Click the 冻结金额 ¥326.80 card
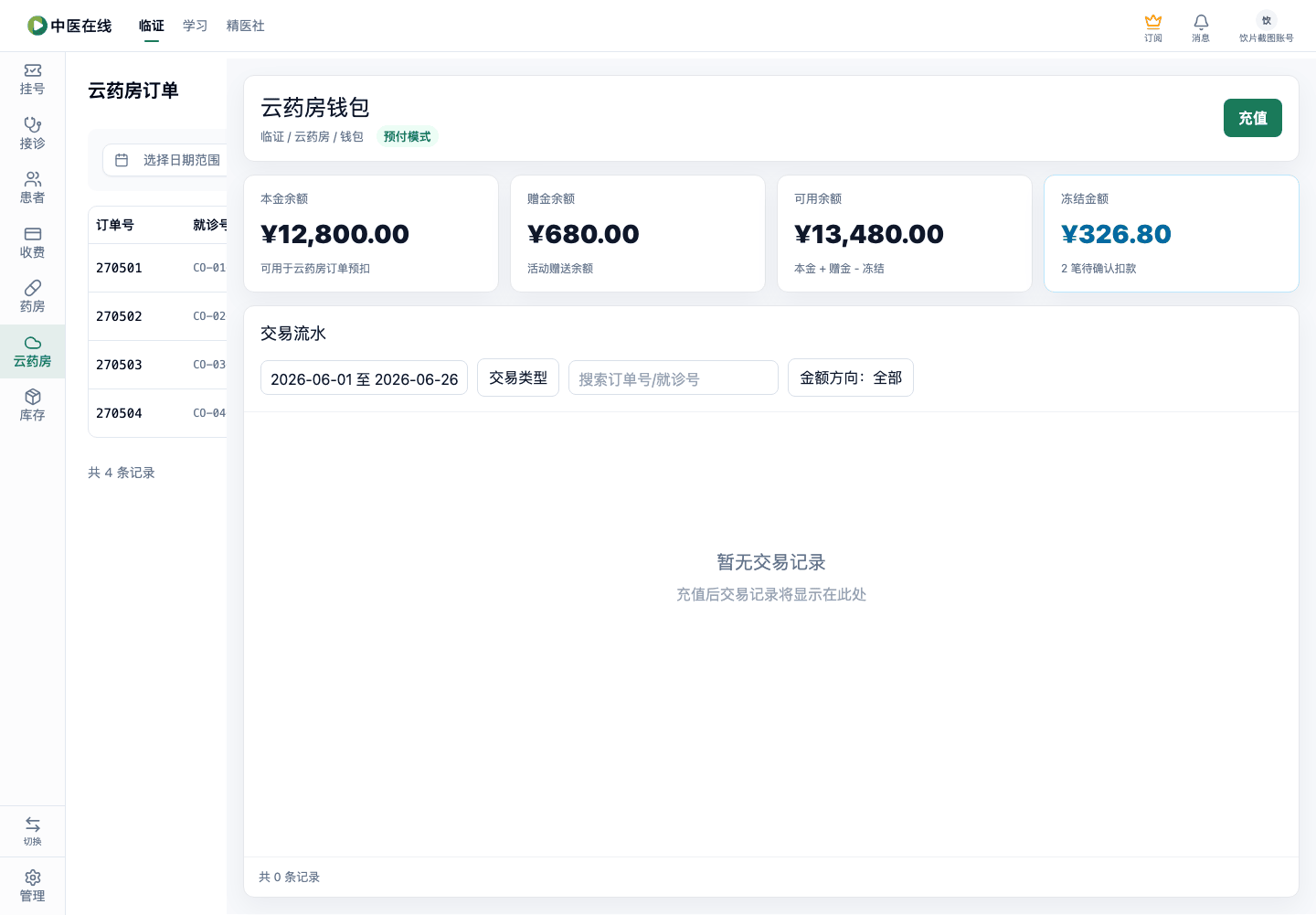 coord(1172,233)
